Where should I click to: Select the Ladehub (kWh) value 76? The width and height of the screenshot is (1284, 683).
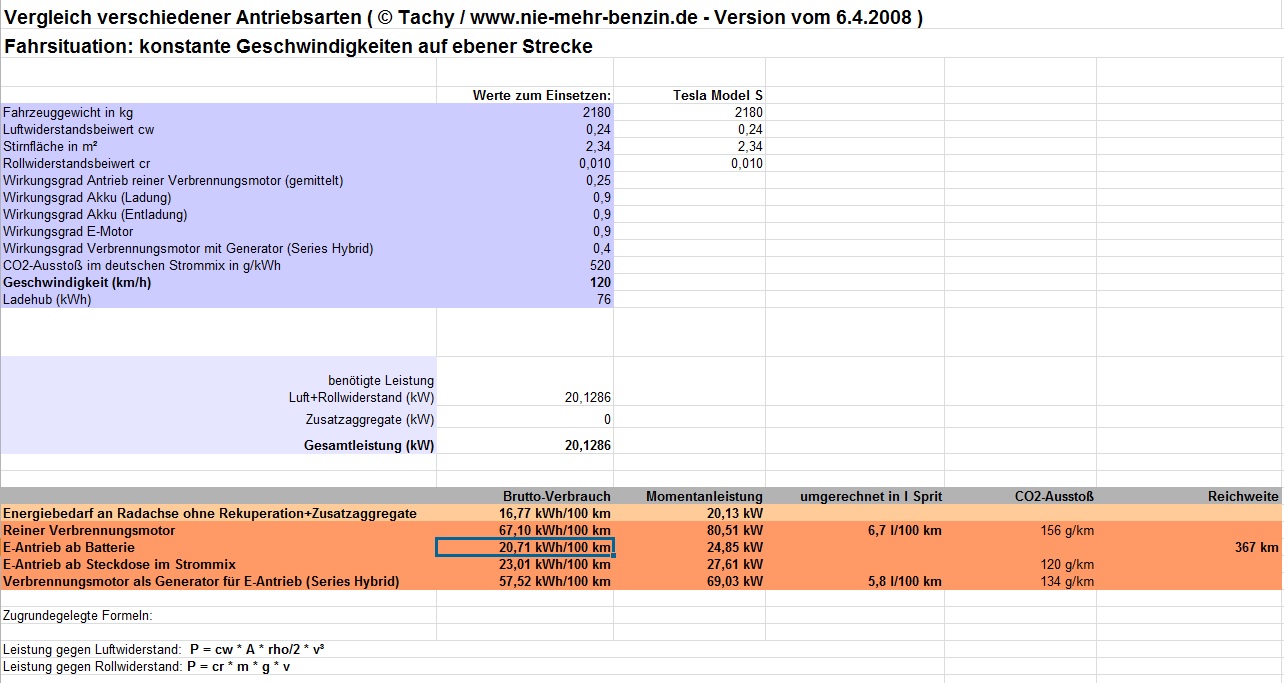(602, 299)
